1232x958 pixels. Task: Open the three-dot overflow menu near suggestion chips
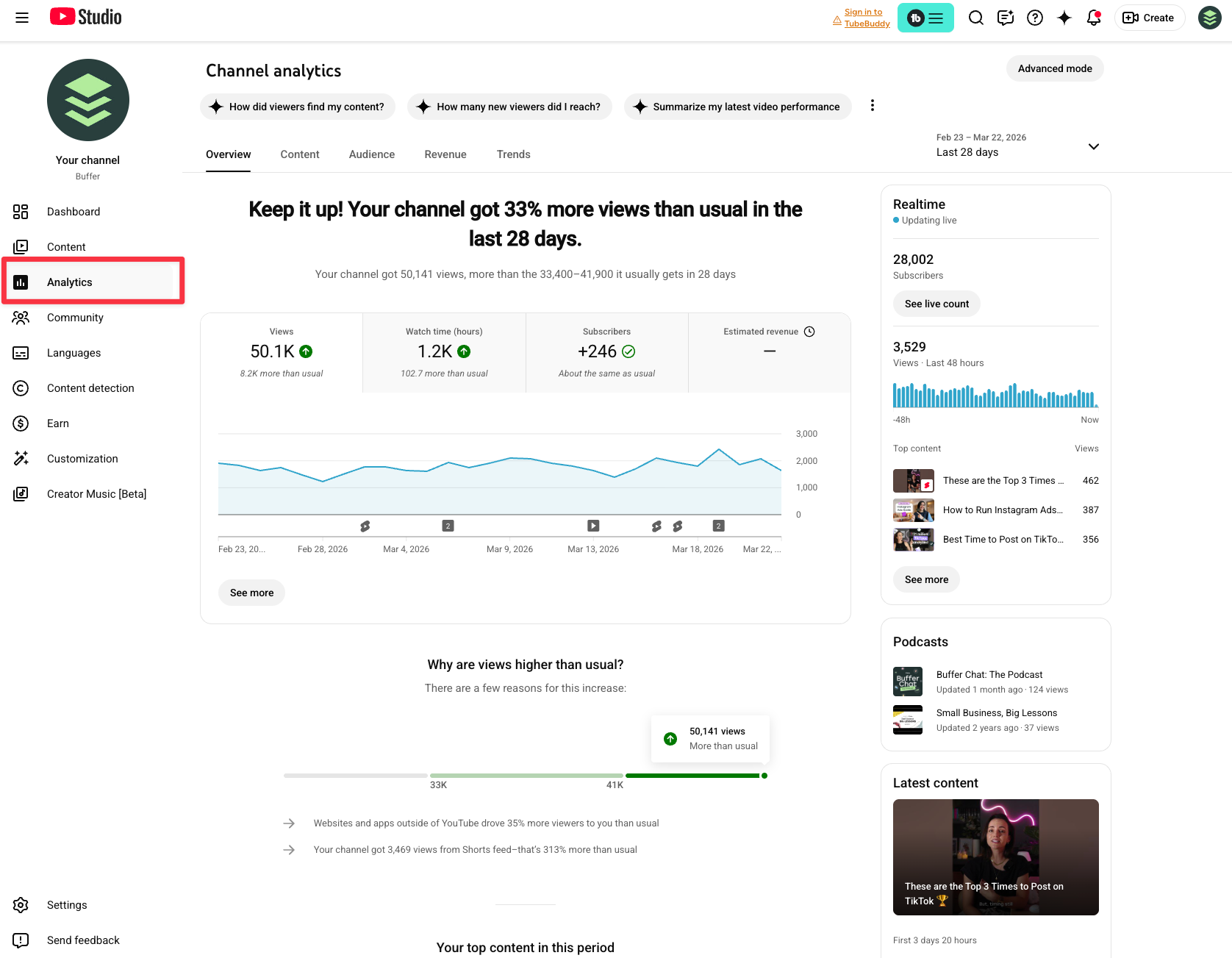coord(873,105)
